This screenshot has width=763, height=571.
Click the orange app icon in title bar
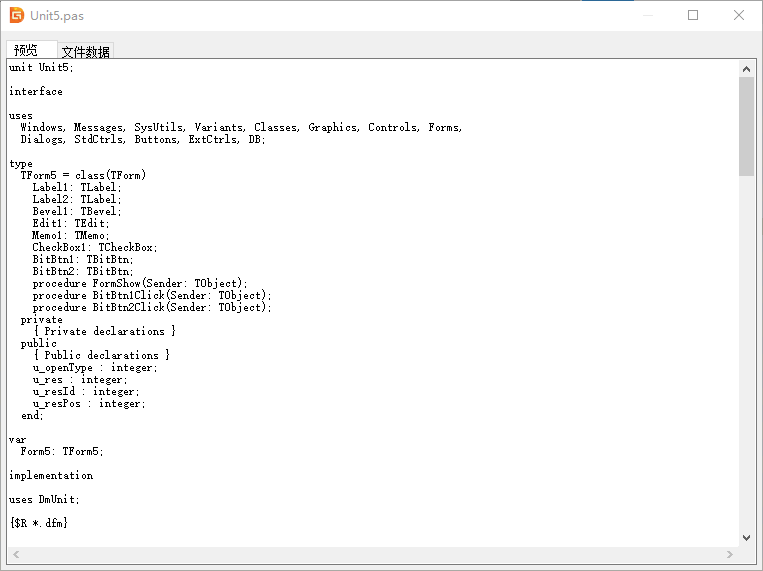[17, 15]
